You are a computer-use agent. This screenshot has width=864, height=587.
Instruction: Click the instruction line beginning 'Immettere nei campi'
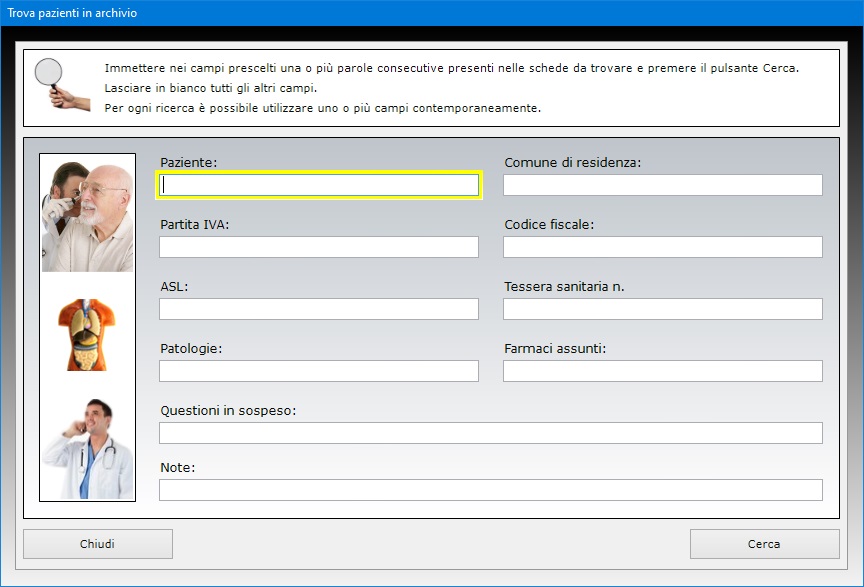click(x=452, y=68)
